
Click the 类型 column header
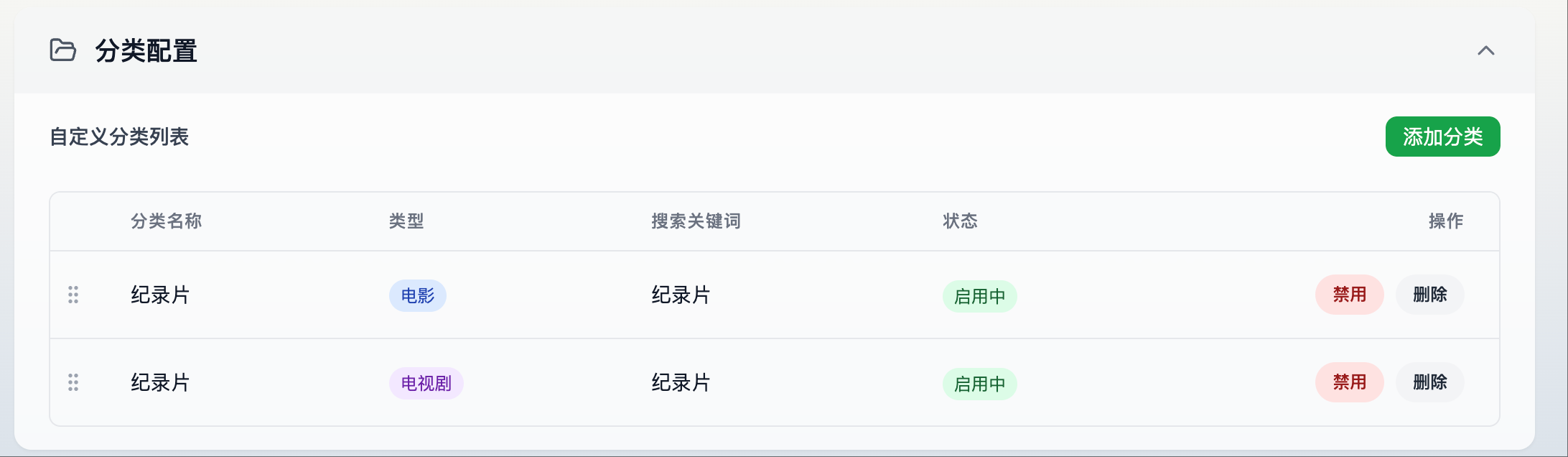coord(406,221)
